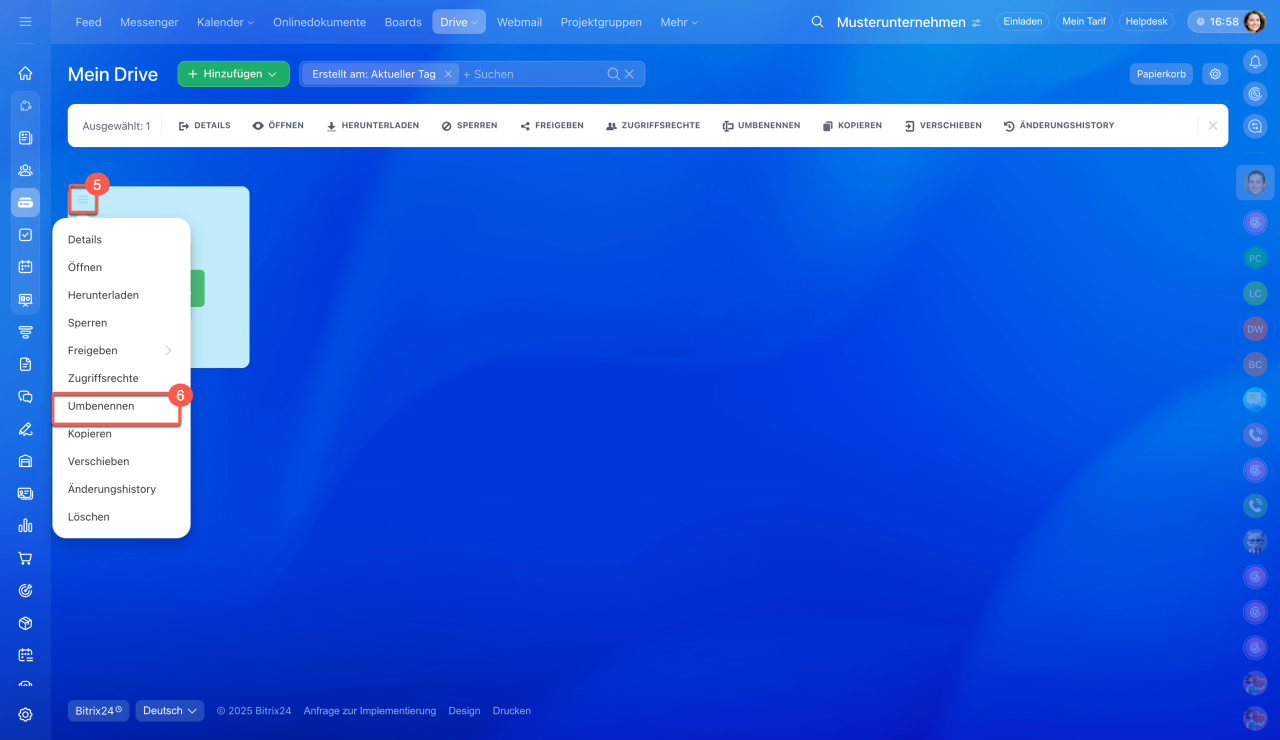Follow the 'Anfrage zur Implementierung' footer link
1280x740 pixels.
(x=370, y=711)
